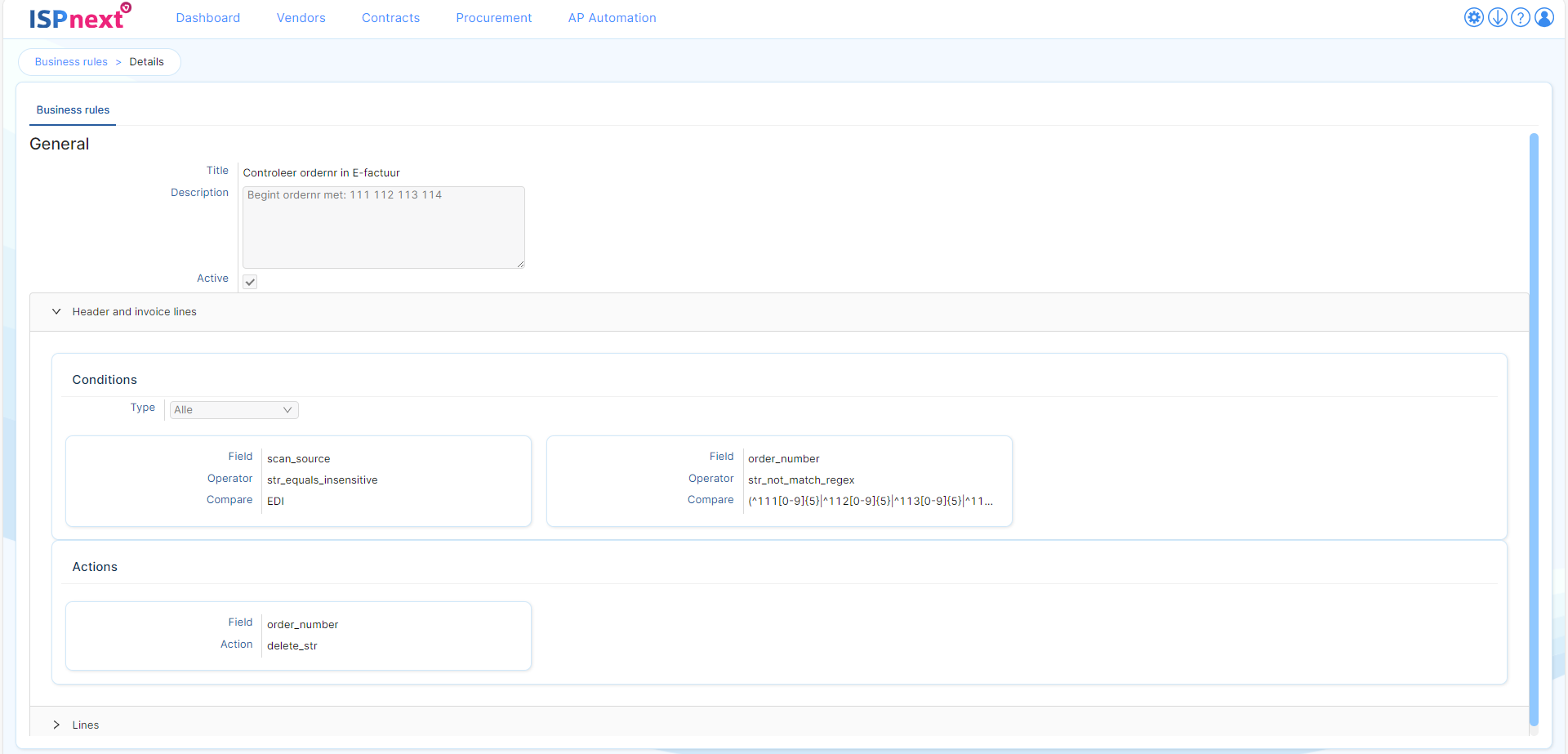Open the settings gear icon

(x=1473, y=17)
